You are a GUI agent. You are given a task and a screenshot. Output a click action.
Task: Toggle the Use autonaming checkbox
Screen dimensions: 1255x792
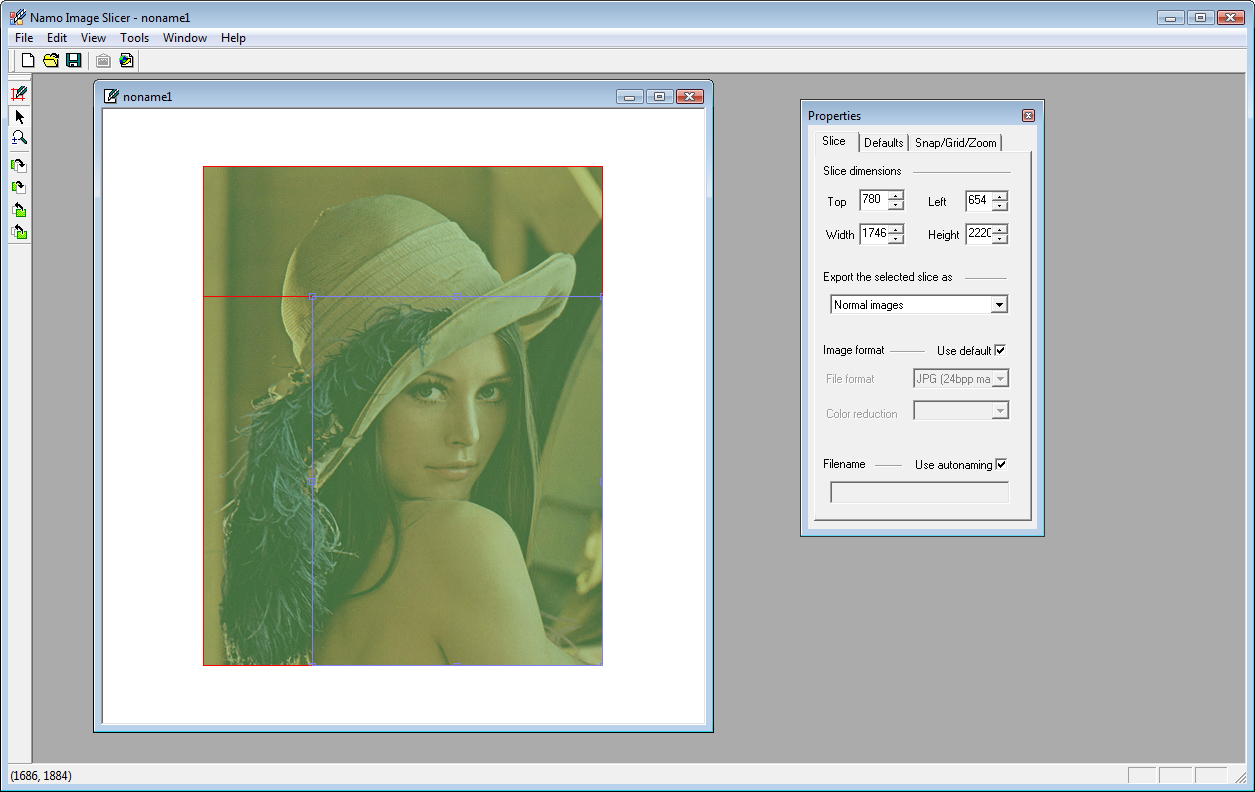[x=1001, y=465]
